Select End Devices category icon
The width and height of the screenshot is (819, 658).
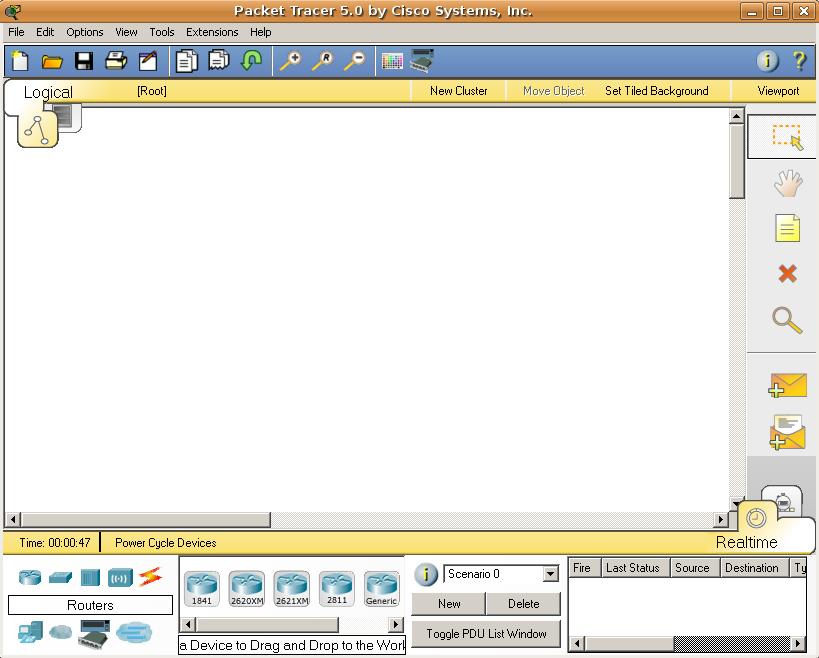click(x=30, y=633)
